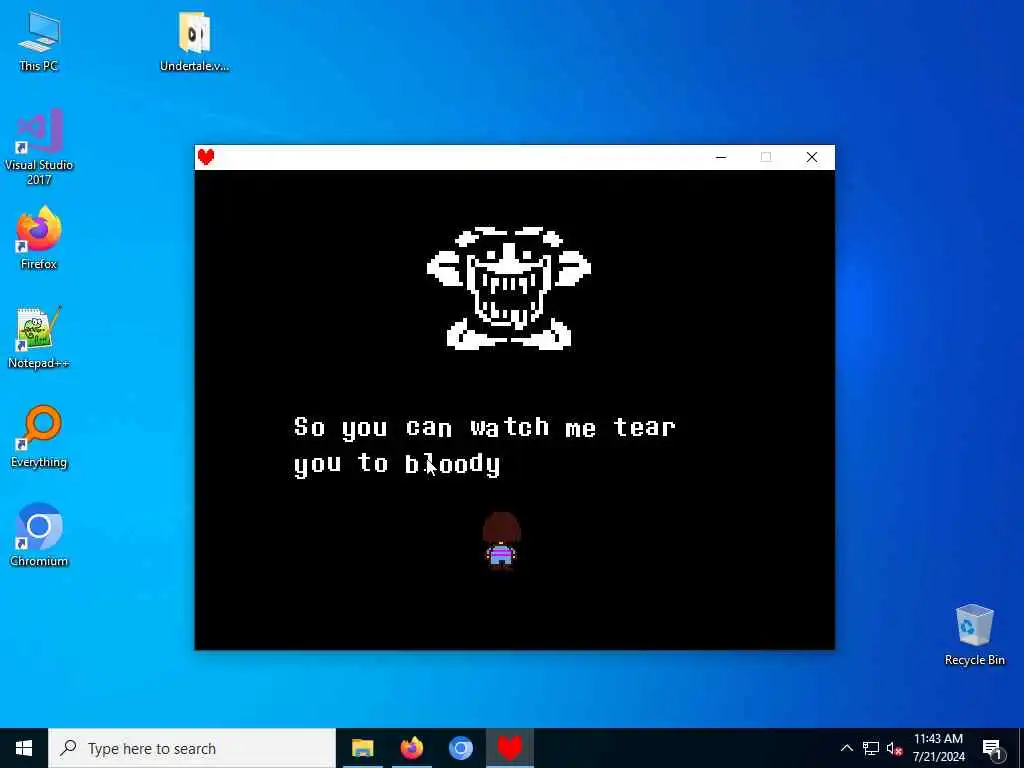
Task: Click the 'So you can watch me tear' dialogue text
Action: [x=485, y=427]
